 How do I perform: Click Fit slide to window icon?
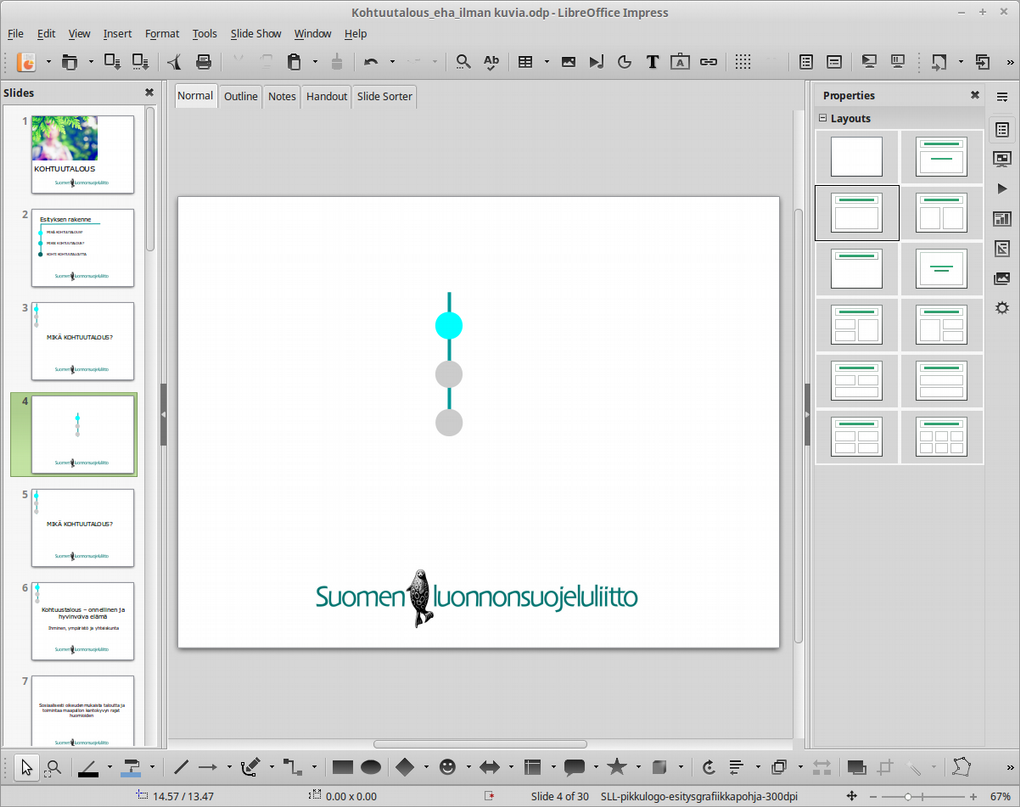coord(852,796)
